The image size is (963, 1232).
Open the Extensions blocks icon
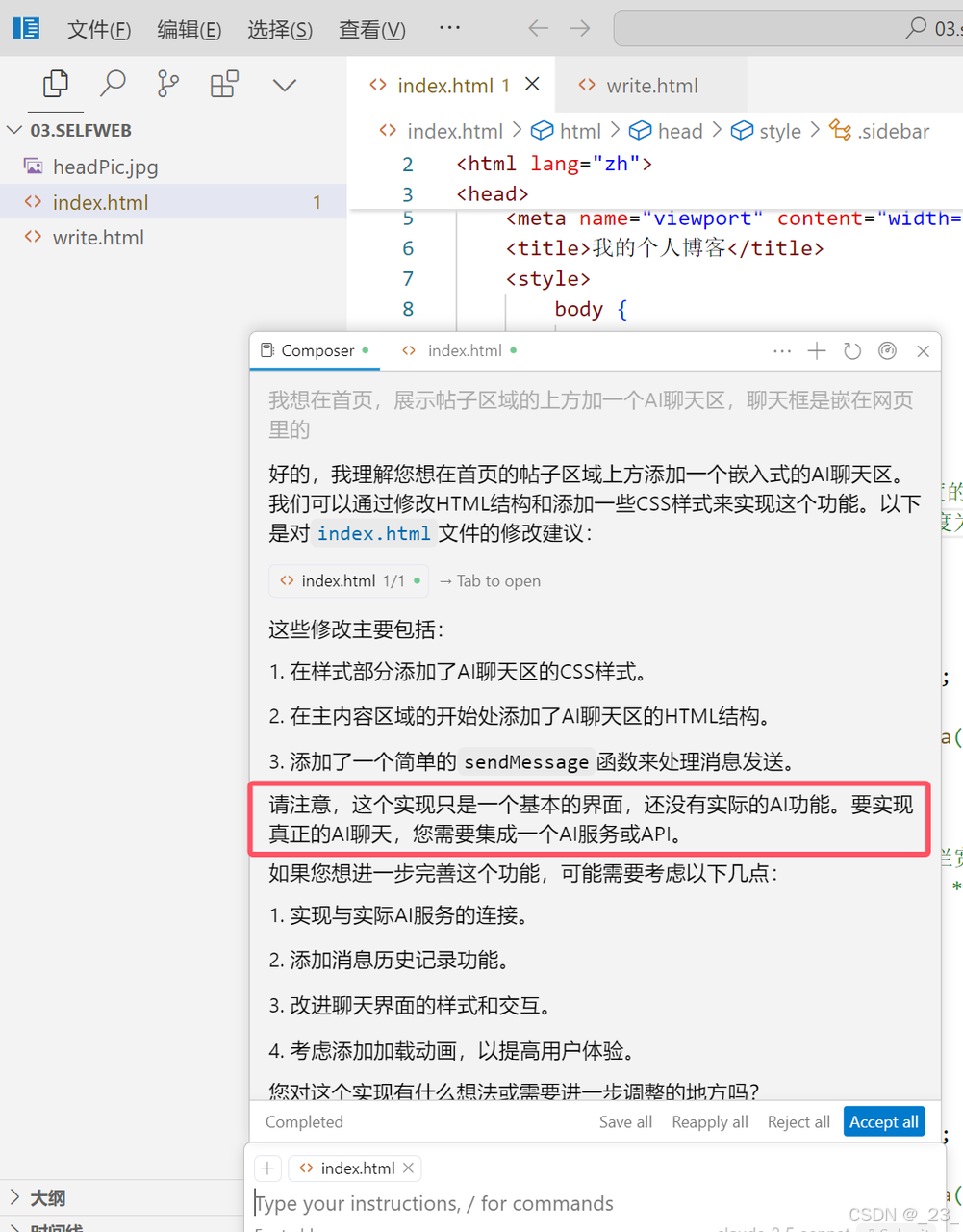point(224,85)
